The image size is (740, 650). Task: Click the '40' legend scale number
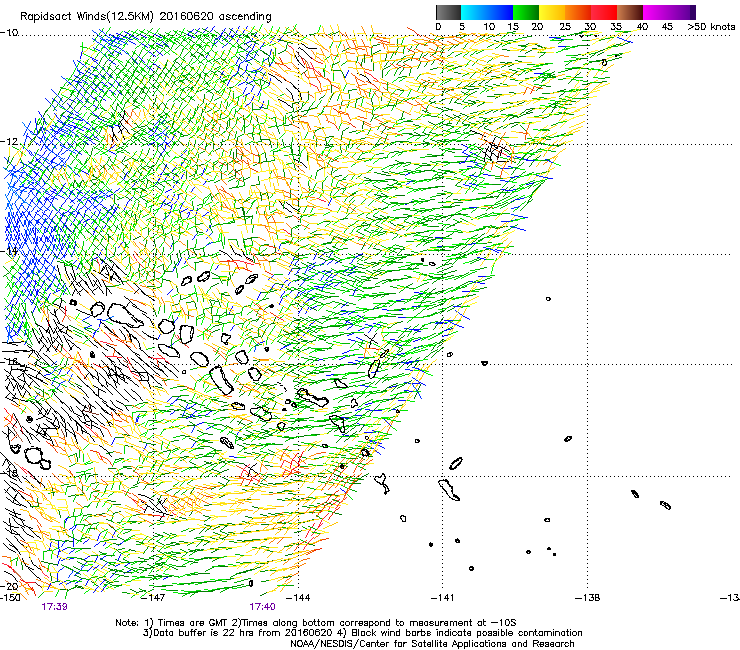click(x=642, y=26)
